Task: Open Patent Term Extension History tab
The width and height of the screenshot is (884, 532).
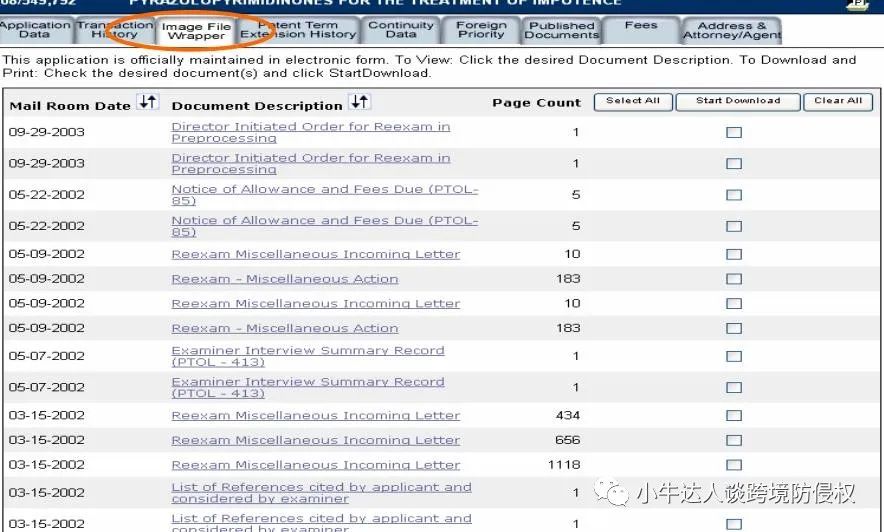Action: point(298,30)
